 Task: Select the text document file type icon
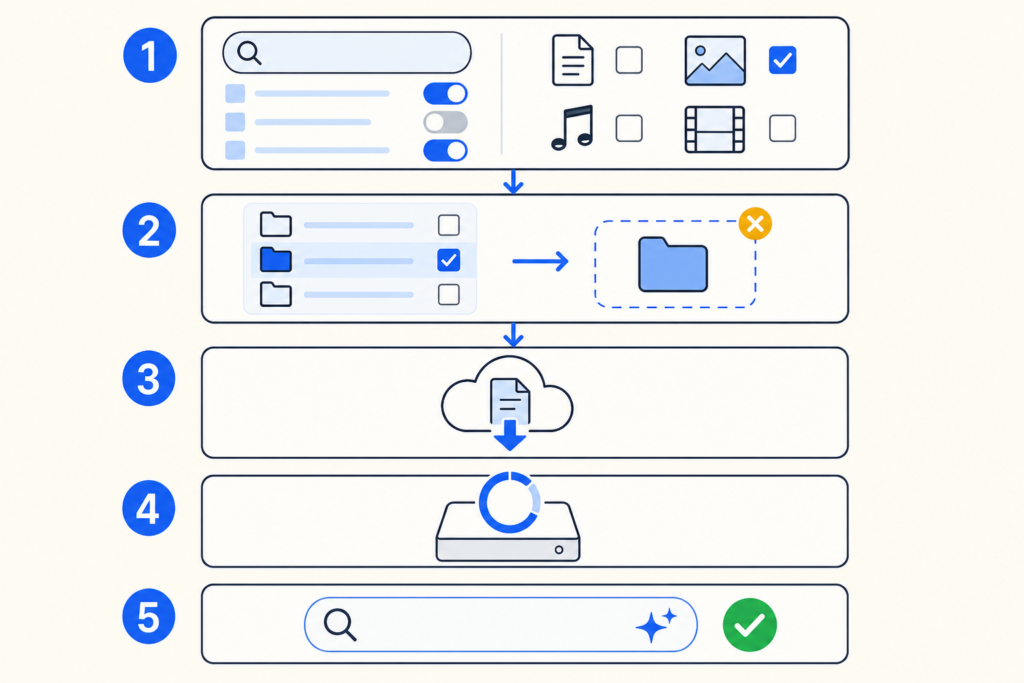click(573, 61)
